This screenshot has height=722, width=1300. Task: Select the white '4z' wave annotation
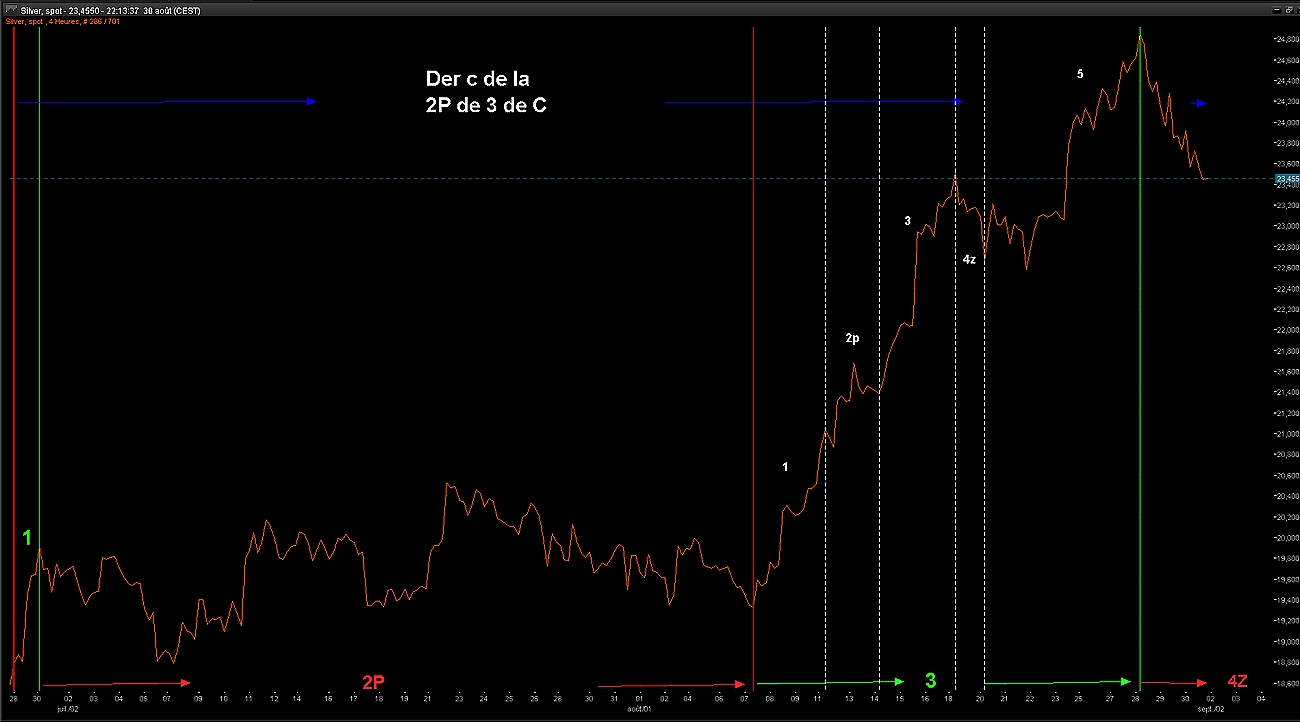coord(969,260)
